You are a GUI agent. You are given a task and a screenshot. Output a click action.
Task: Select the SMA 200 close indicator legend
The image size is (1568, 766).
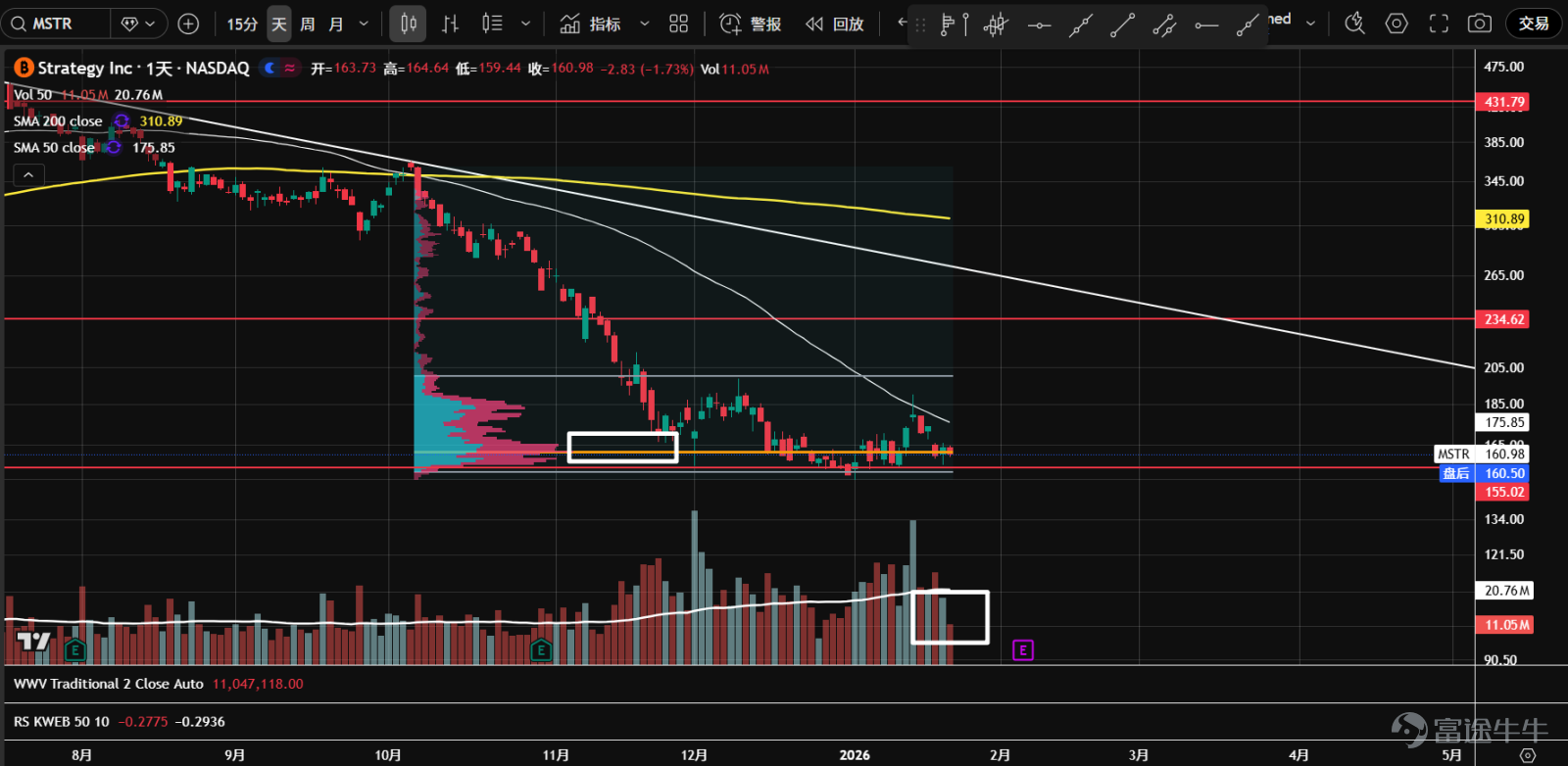tap(58, 121)
